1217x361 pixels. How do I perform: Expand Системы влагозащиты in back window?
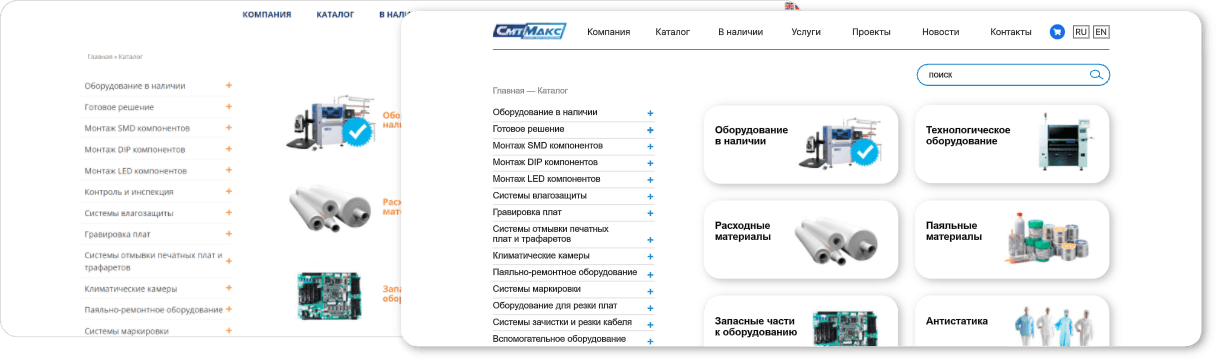point(228,213)
